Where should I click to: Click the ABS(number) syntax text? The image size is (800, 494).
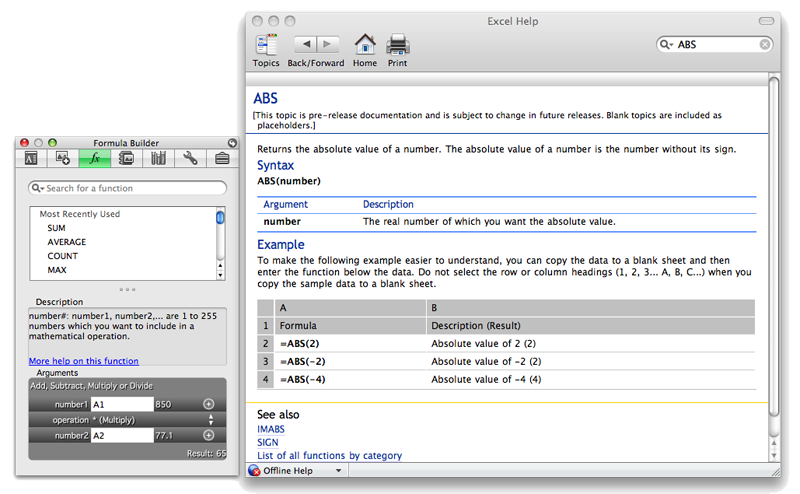coord(289,181)
